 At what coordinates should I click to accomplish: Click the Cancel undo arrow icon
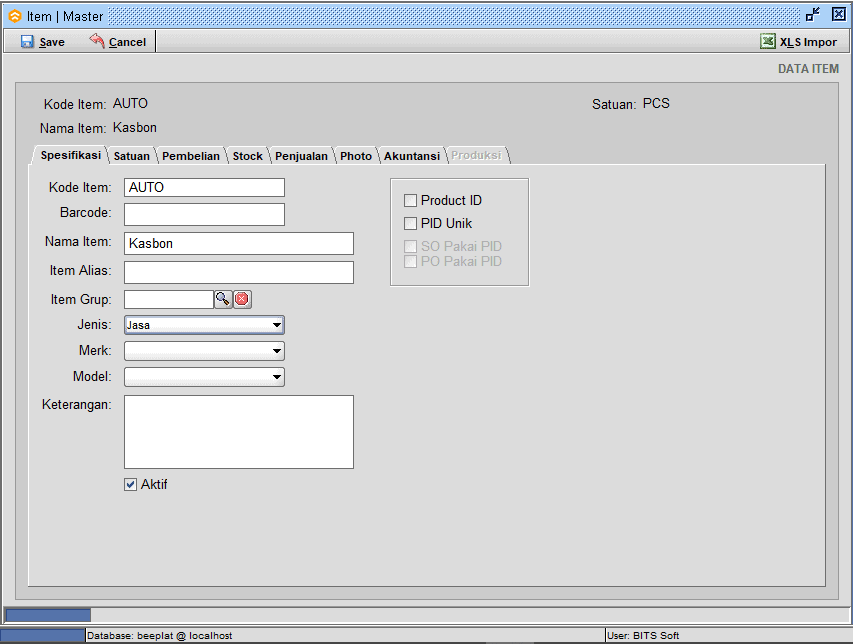point(97,41)
